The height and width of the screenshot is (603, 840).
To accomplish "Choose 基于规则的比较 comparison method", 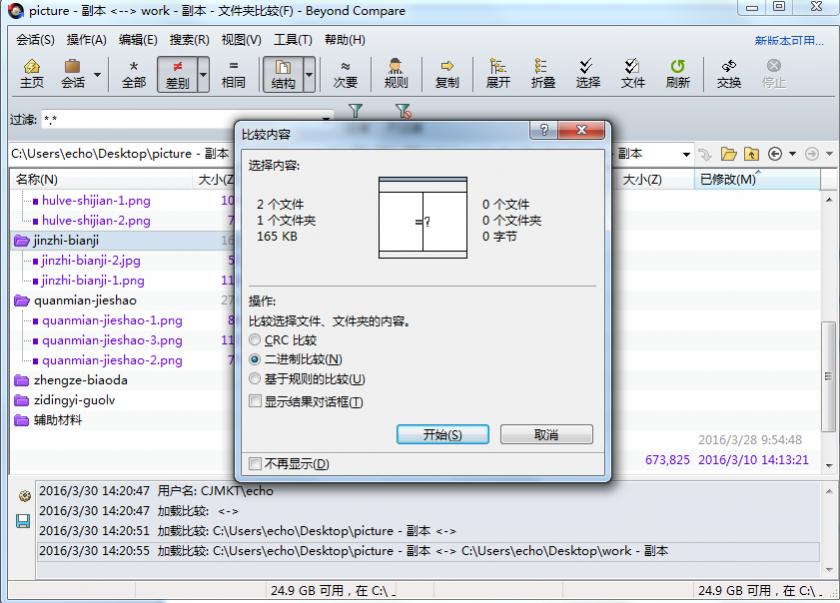I will click(x=256, y=379).
